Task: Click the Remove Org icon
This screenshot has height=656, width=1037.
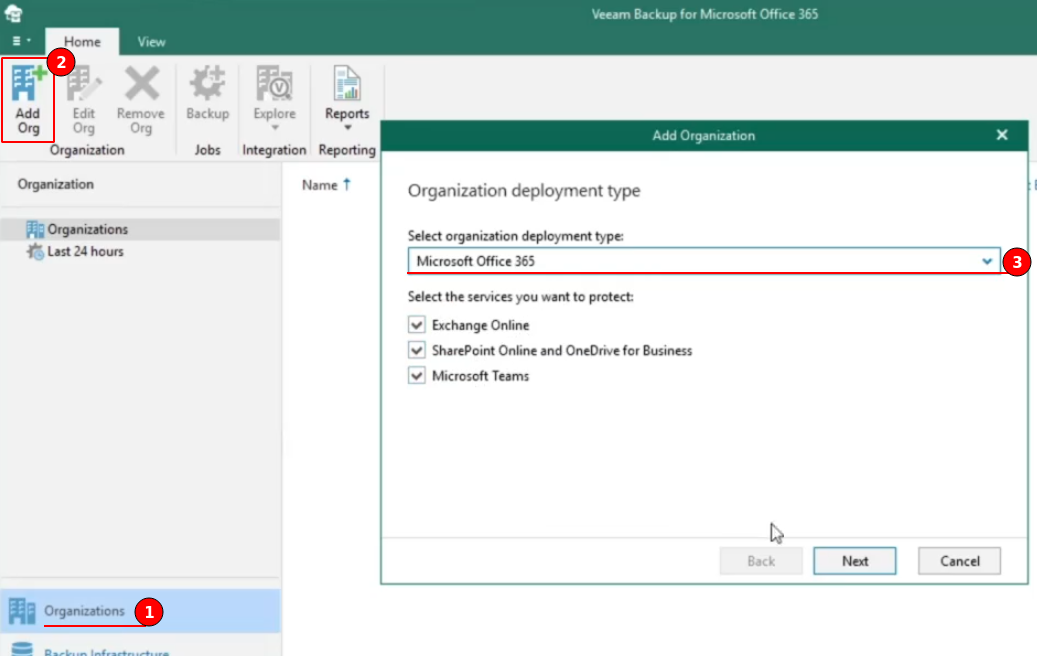Action: pyautogui.click(x=142, y=83)
